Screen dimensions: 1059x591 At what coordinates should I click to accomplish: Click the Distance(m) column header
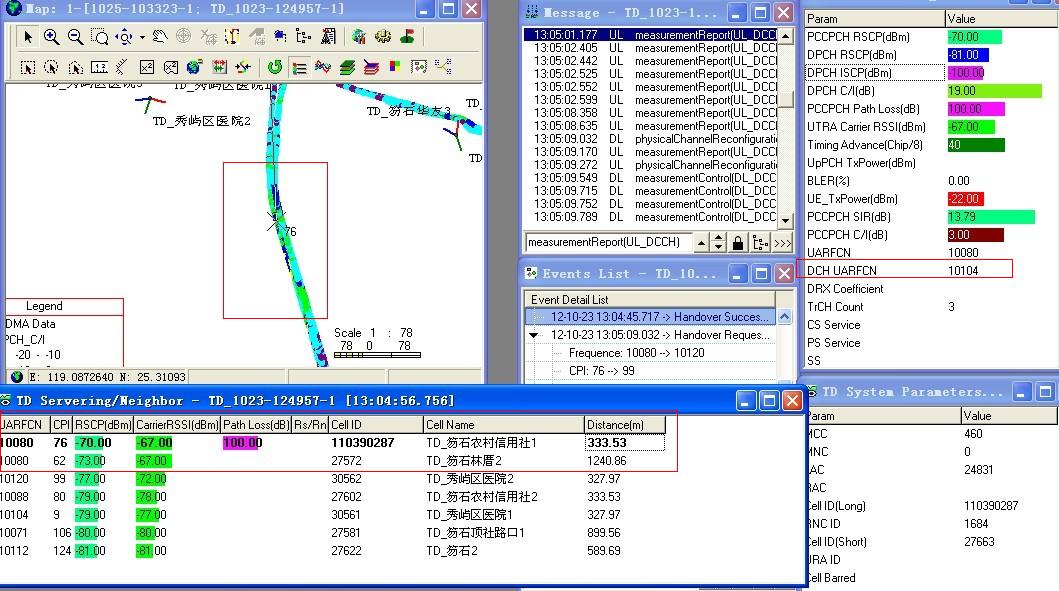coord(625,425)
